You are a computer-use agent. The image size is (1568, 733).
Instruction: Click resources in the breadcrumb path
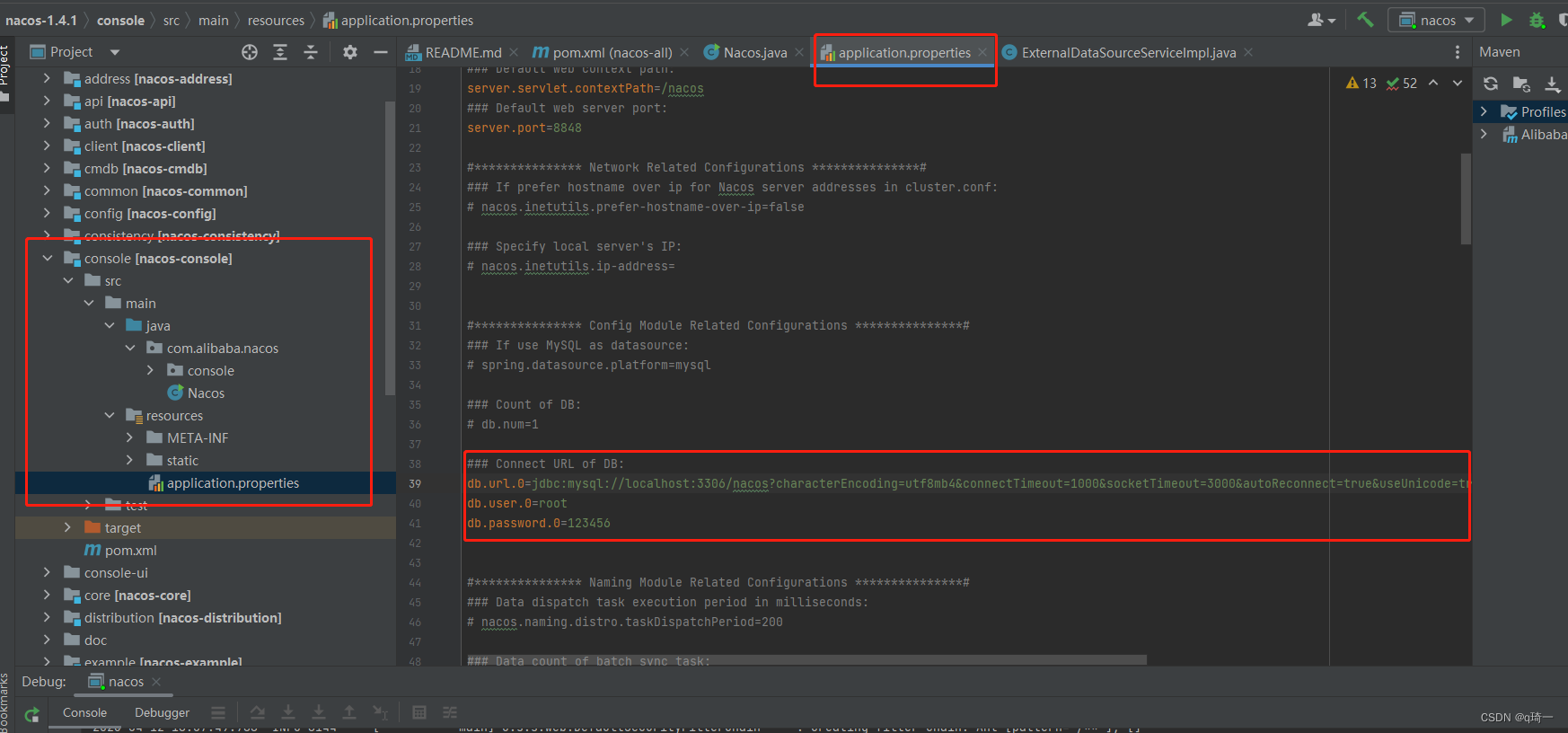pos(276,20)
